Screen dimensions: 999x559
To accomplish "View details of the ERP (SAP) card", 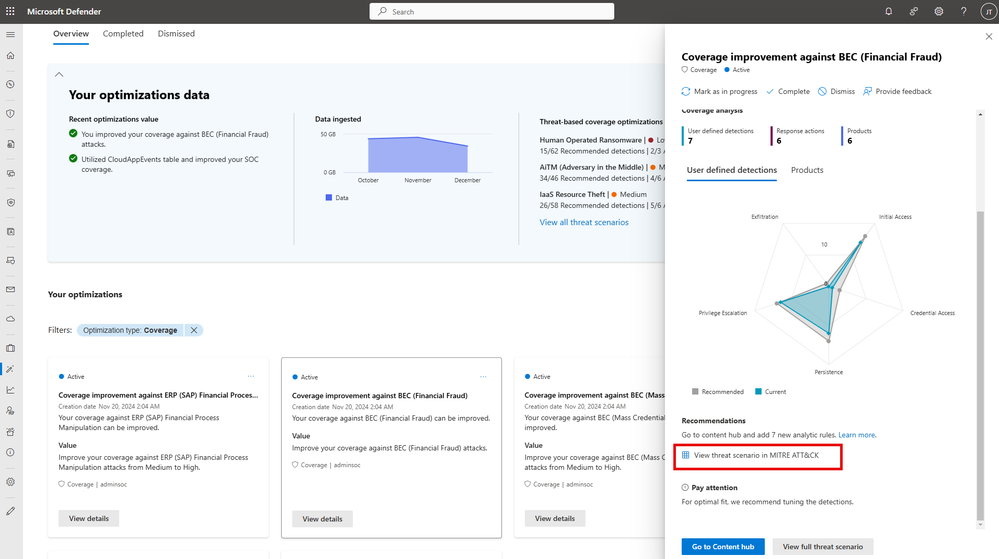I will click(x=89, y=518).
